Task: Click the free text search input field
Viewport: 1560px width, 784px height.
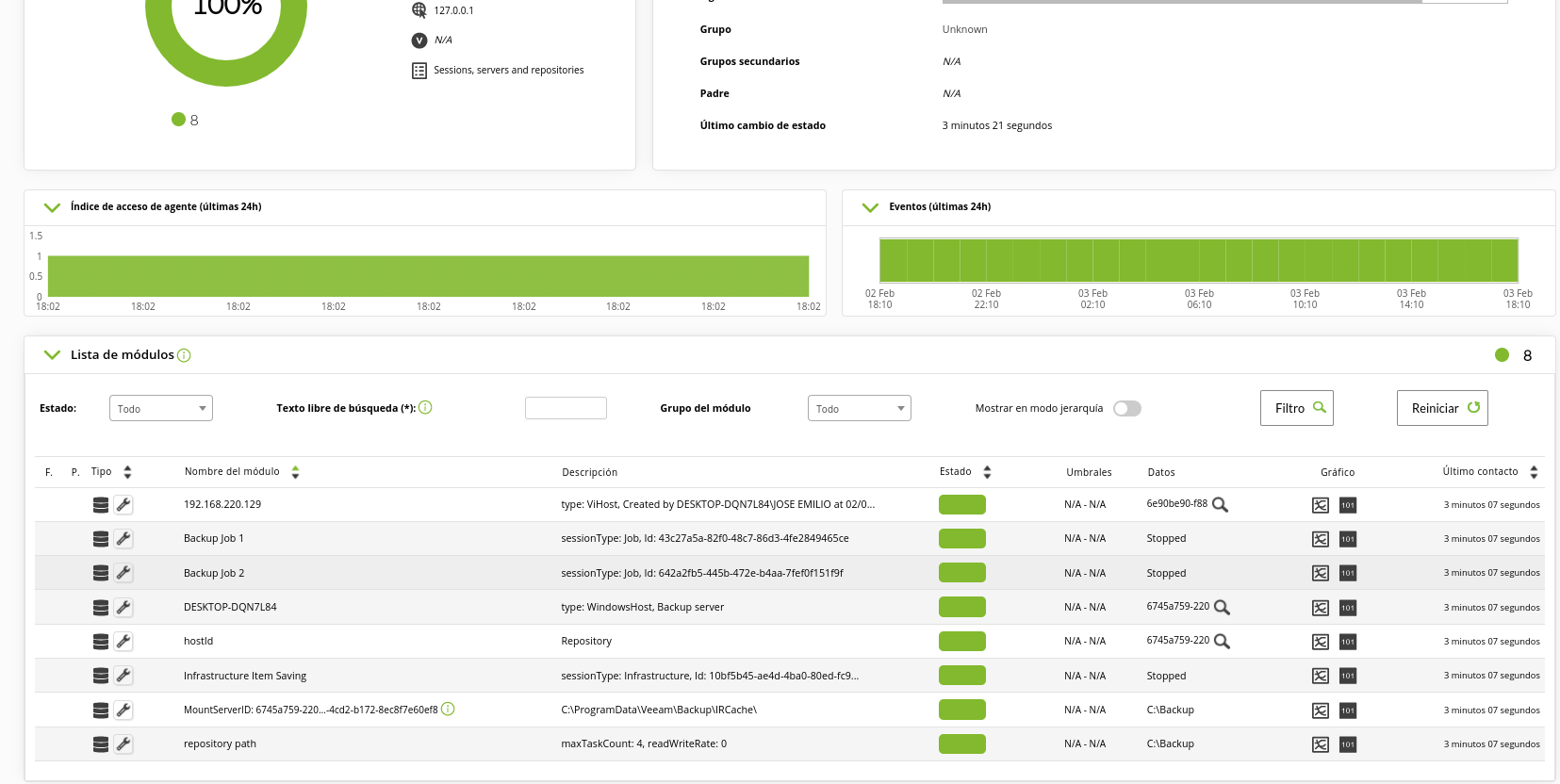Action: pos(566,408)
